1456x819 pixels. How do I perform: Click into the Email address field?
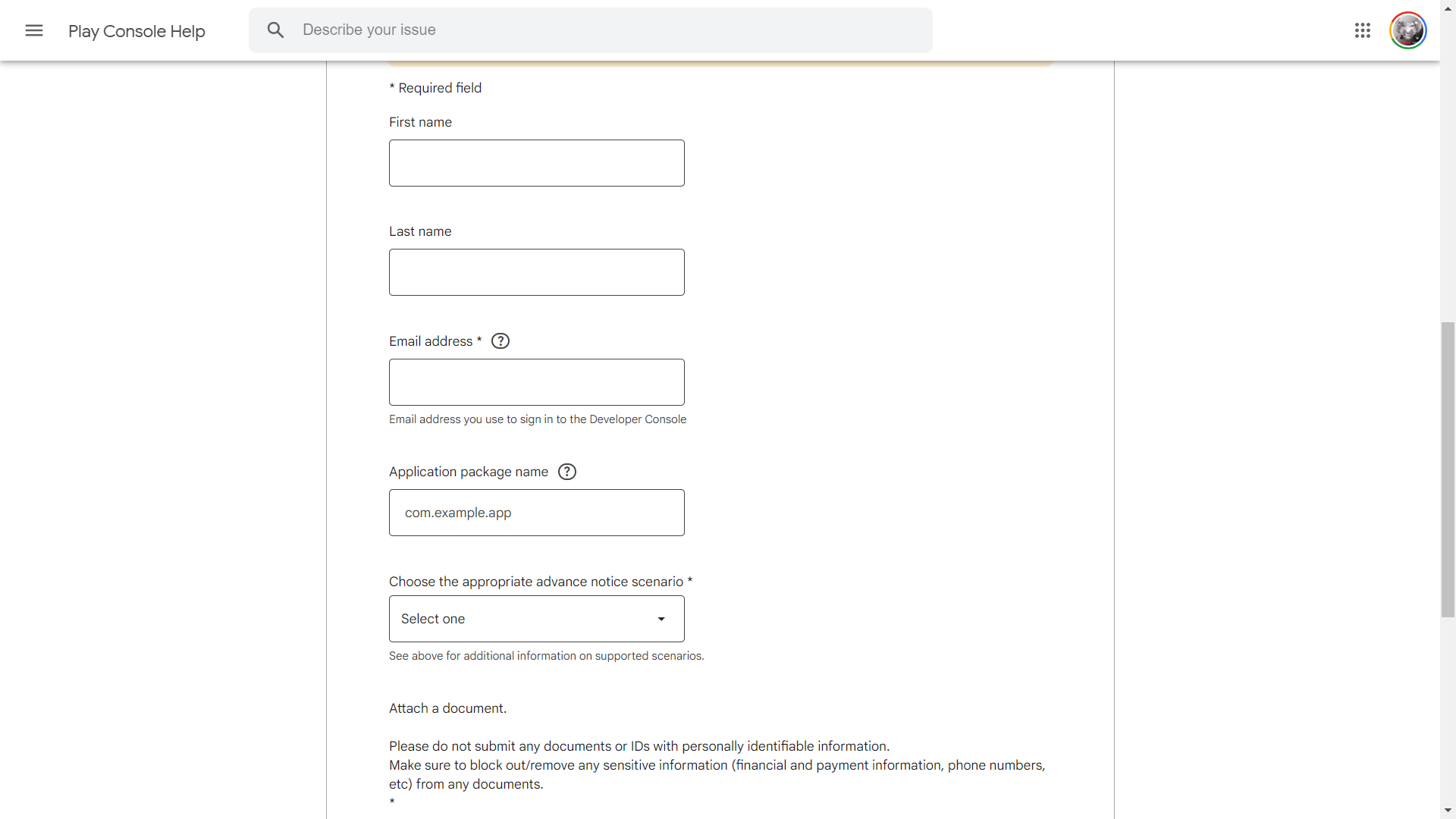tap(537, 382)
